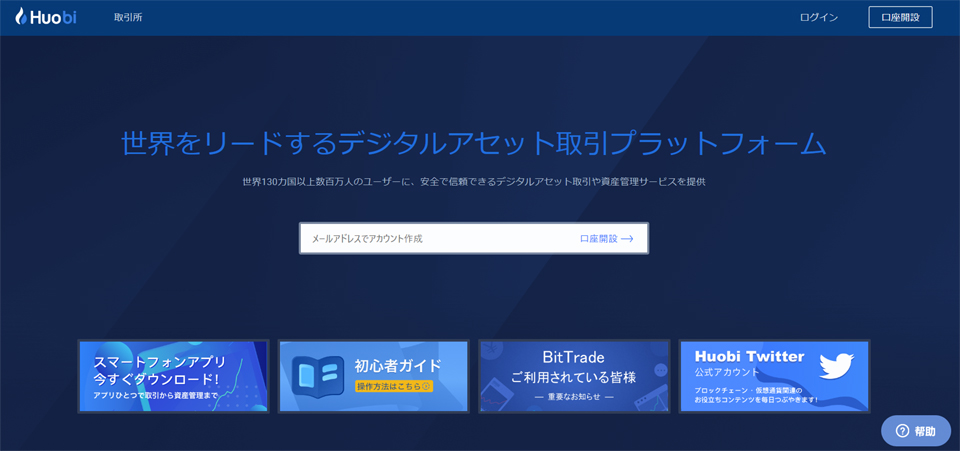Click the Twitter bird icon
The image size is (960, 451).
[x=836, y=366]
